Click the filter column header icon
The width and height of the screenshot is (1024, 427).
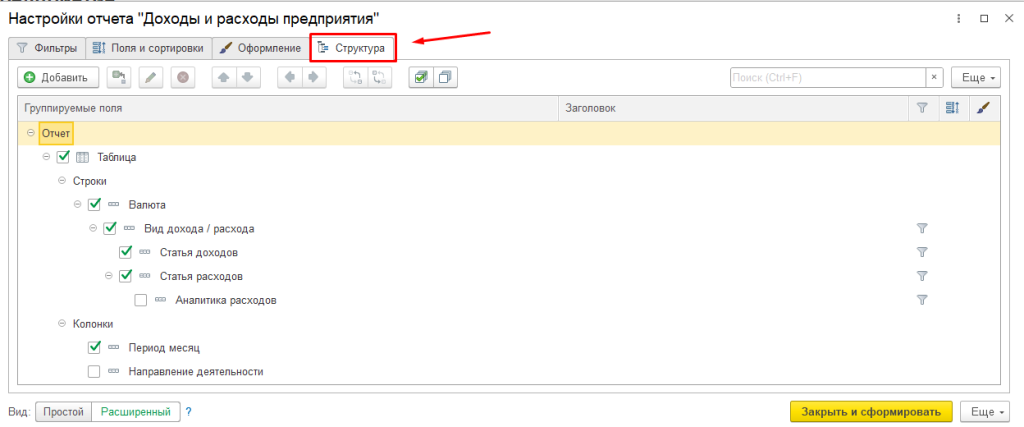(x=921, y=109)
